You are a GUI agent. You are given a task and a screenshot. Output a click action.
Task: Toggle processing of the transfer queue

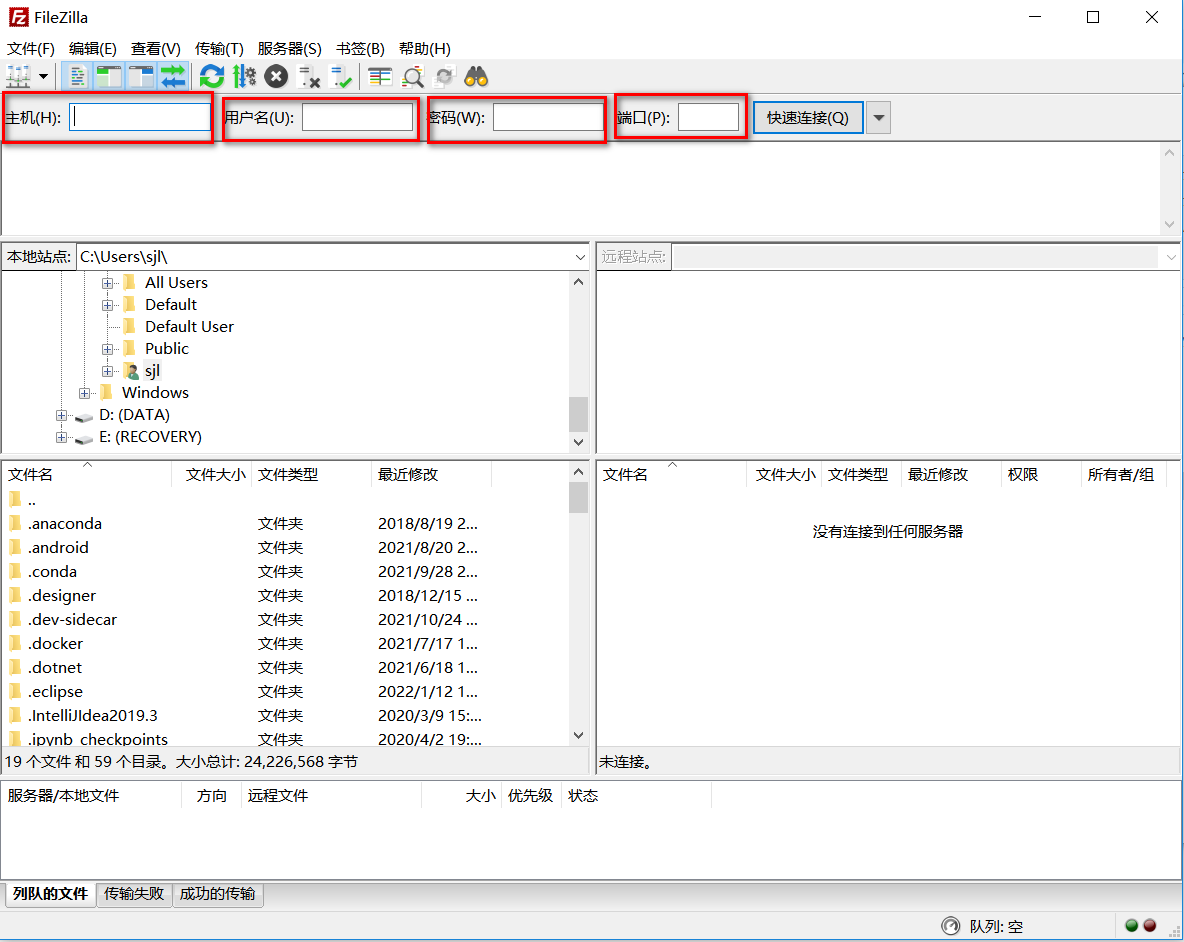[244, 76]
